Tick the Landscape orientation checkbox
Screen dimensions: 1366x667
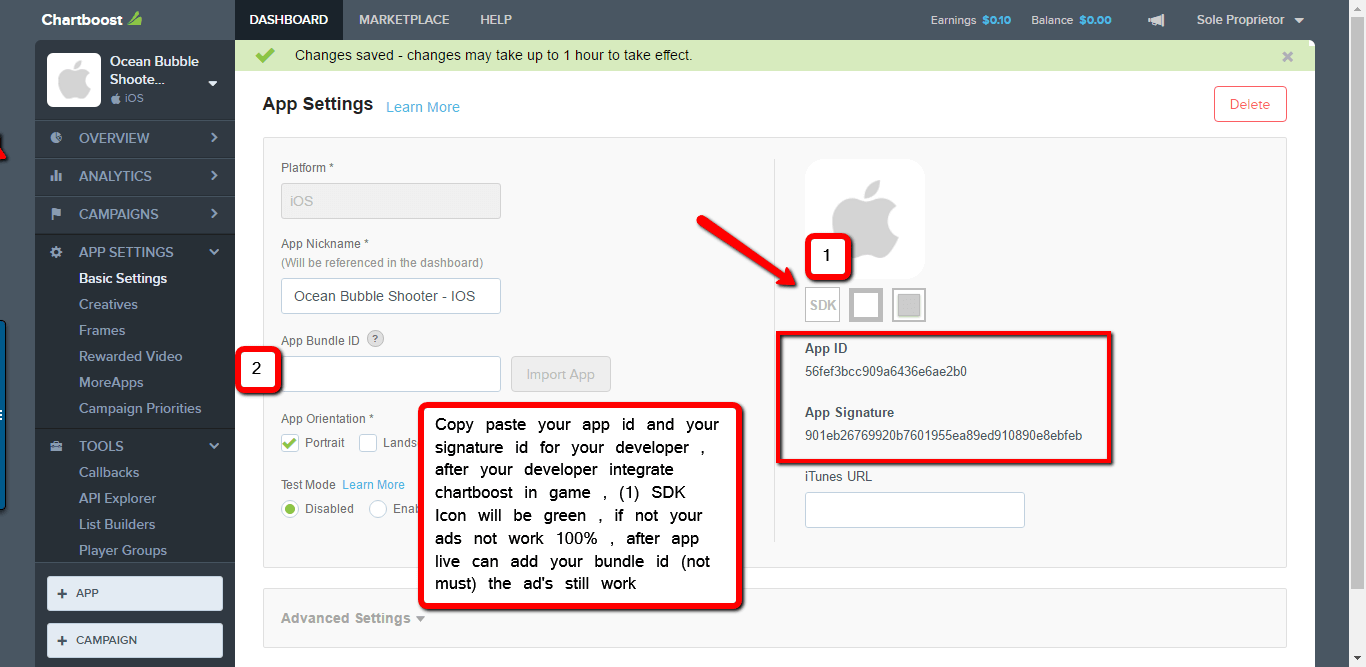(368, 443)
